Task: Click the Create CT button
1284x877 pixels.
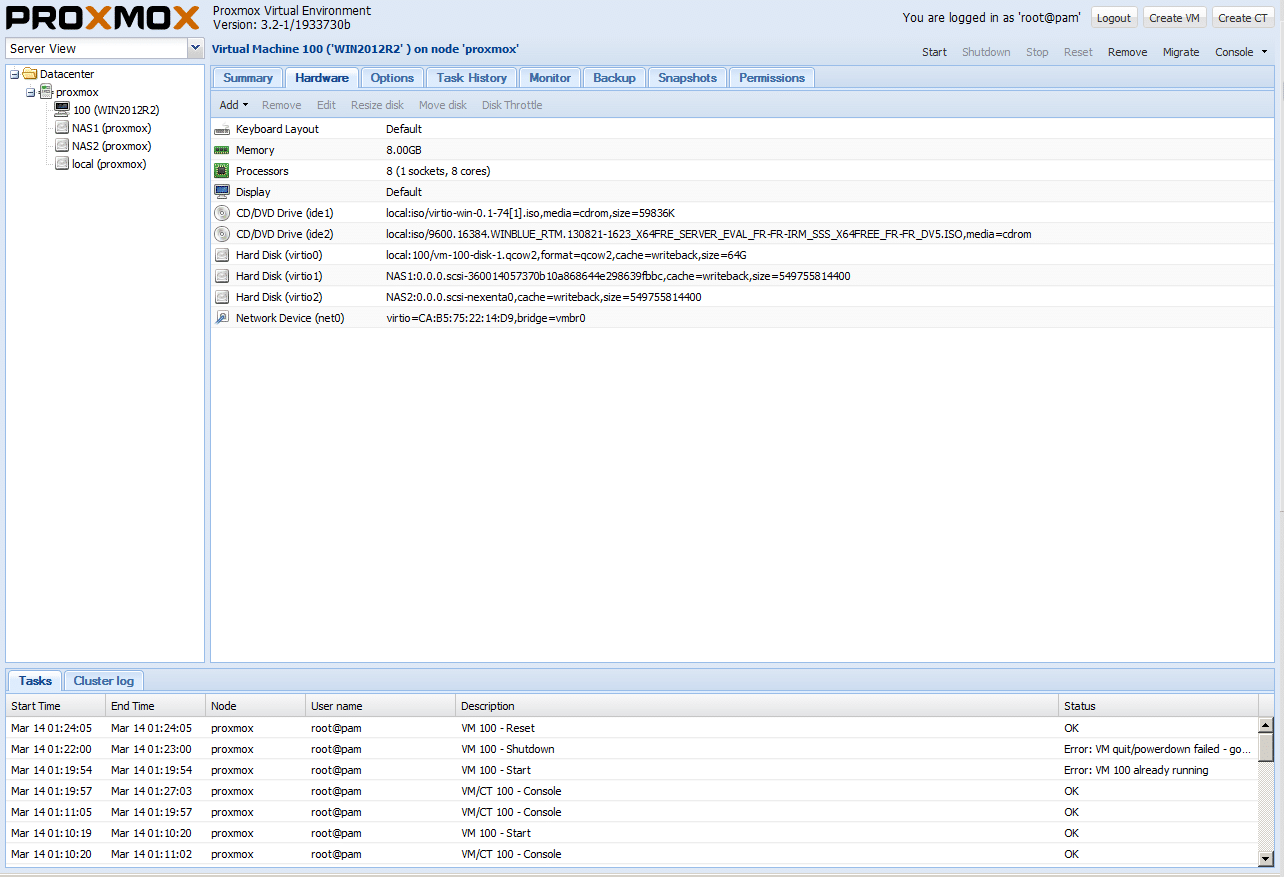Action: click(x=1243, y=18)
